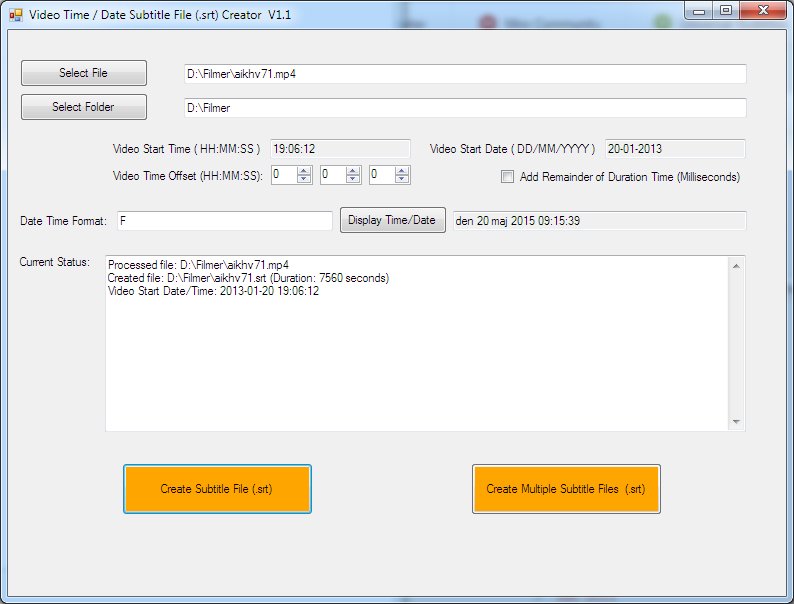Increase the minutes offset value
Screen dimensions: 794x604
pyautogui.click(x=353, y=171)
